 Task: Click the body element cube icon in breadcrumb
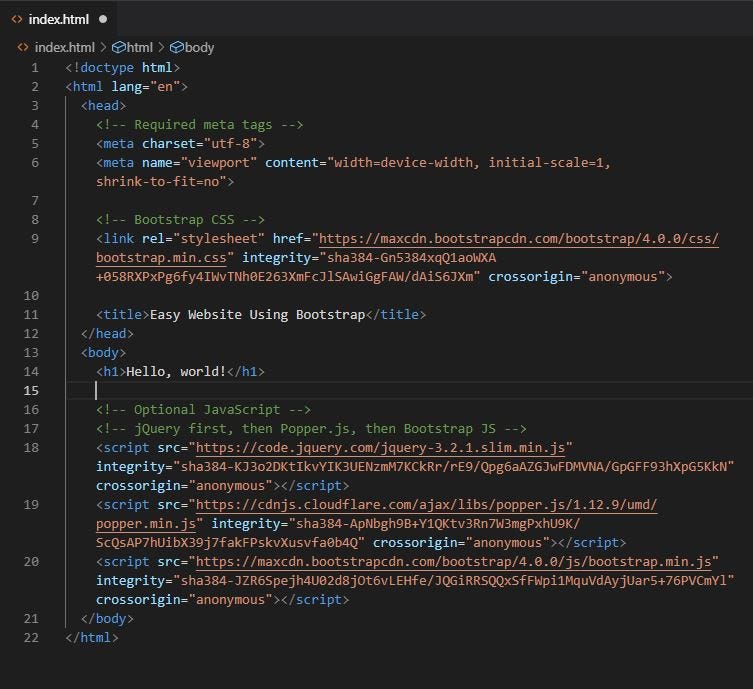click(177, 48)
